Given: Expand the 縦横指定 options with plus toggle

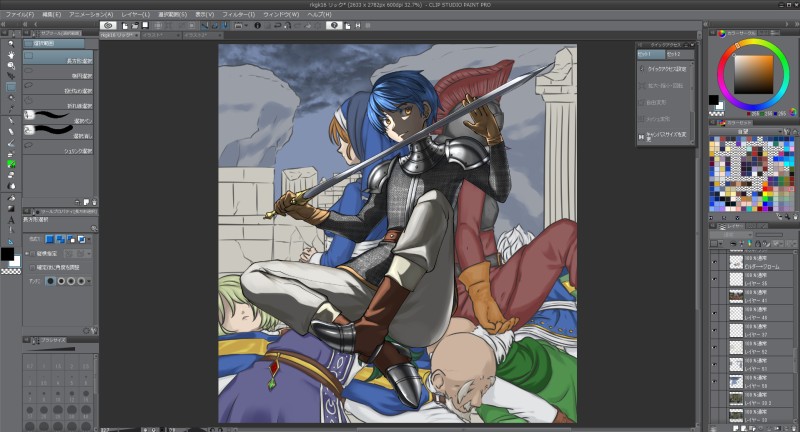Looking at the screenshot, I should 27,253.
